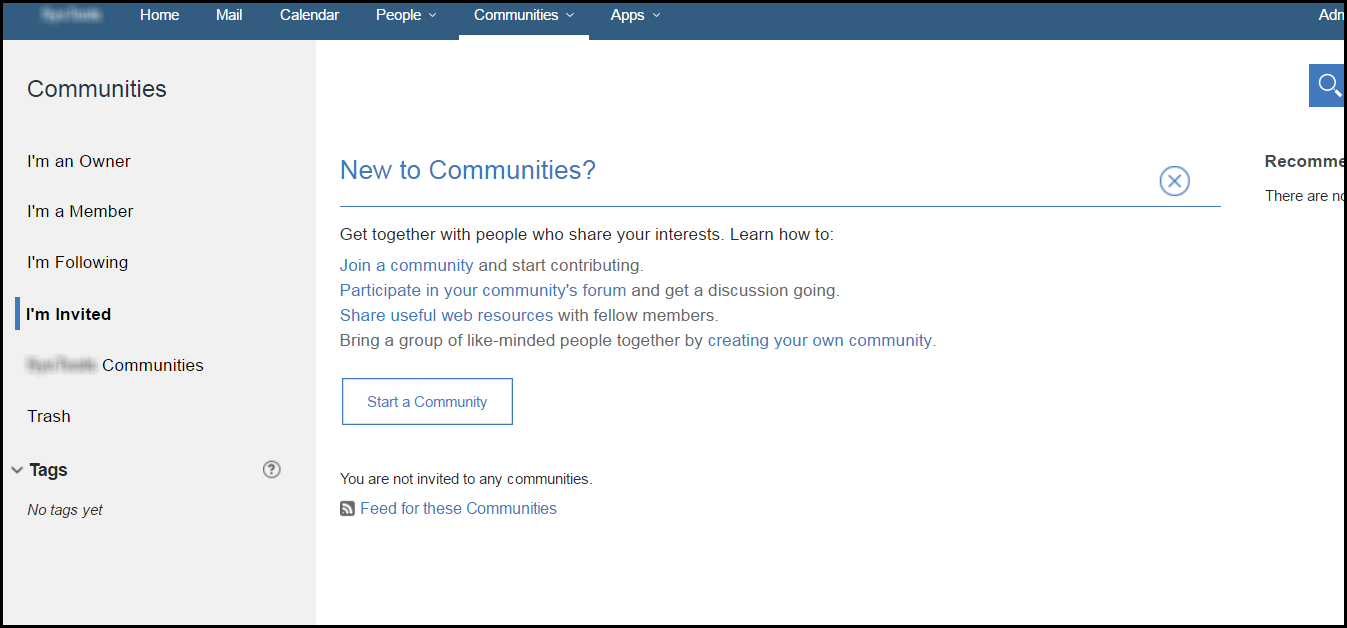
Task: Follow the Join a community link
Action: (406, 265)
